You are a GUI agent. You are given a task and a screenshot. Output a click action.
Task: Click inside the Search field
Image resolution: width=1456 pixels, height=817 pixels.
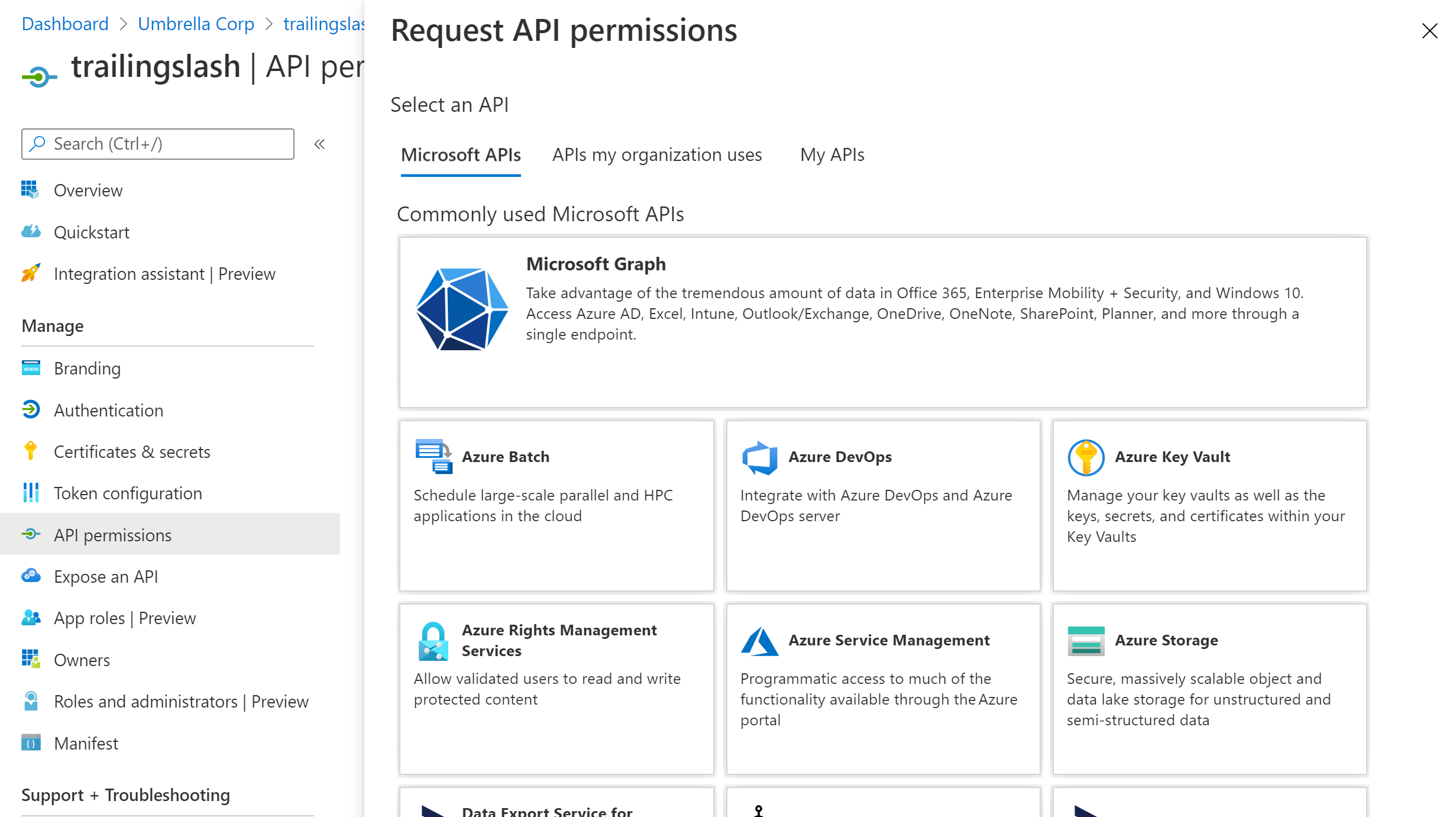click(x=157, y=144)
